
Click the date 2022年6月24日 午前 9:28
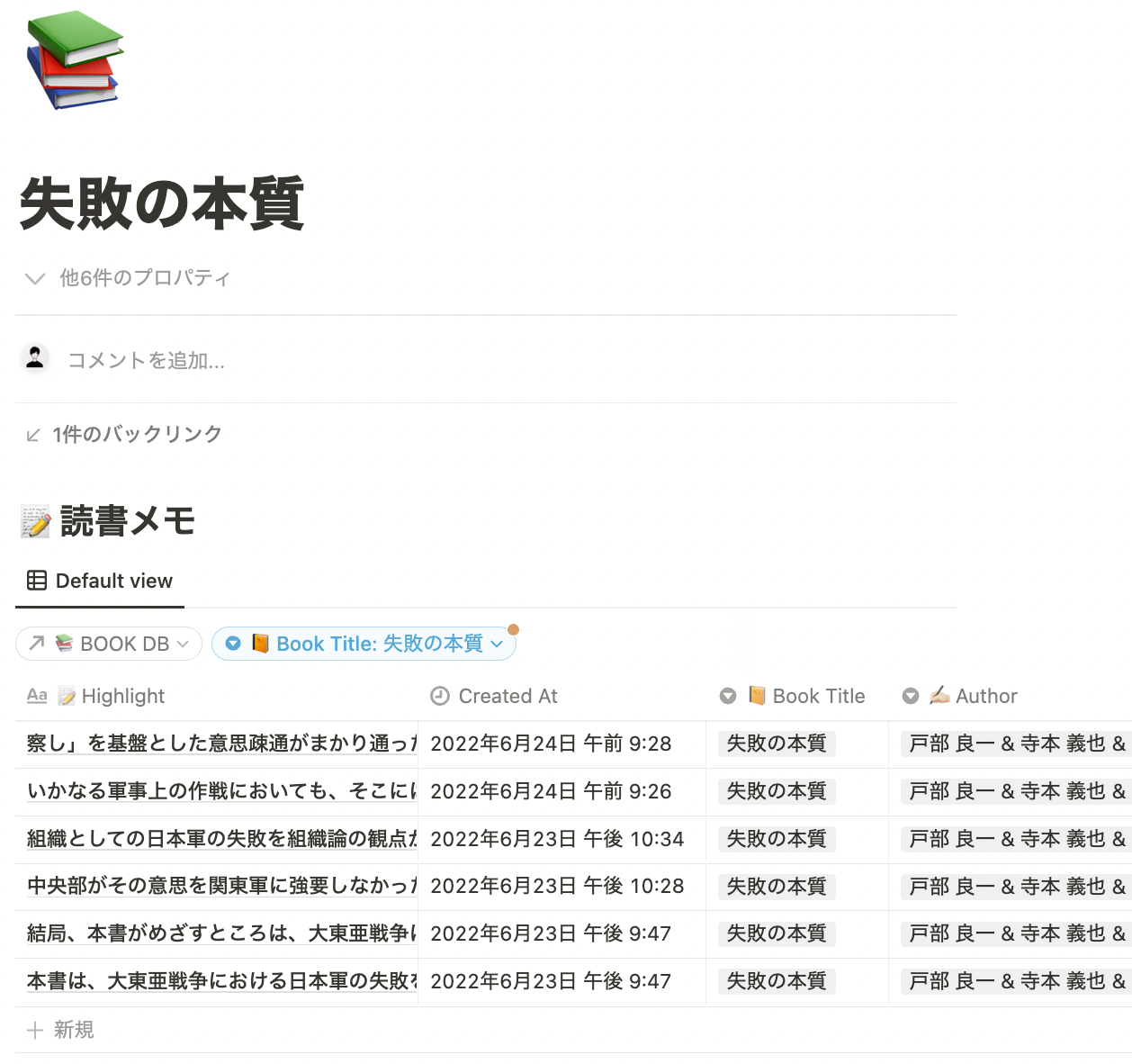551,744
